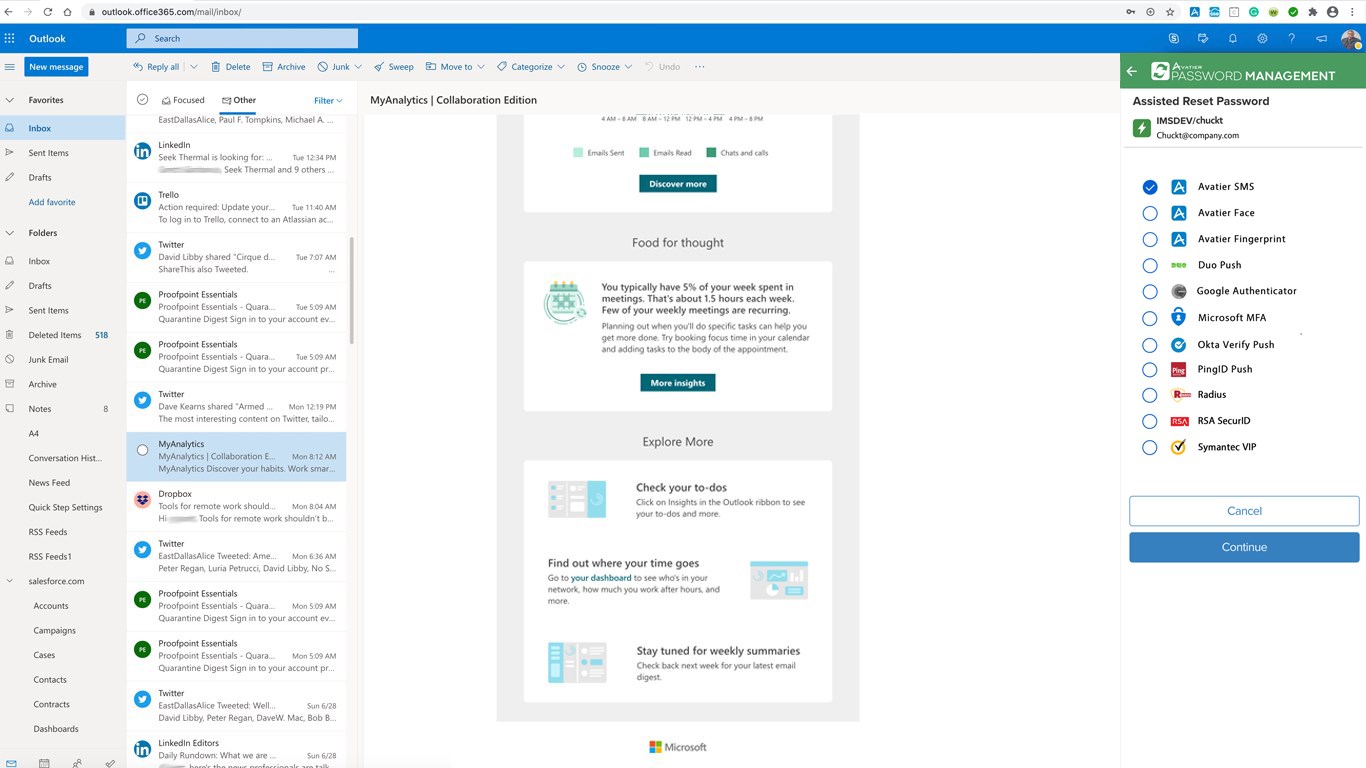Click the Sweep toolbar button

pos(393,67)
